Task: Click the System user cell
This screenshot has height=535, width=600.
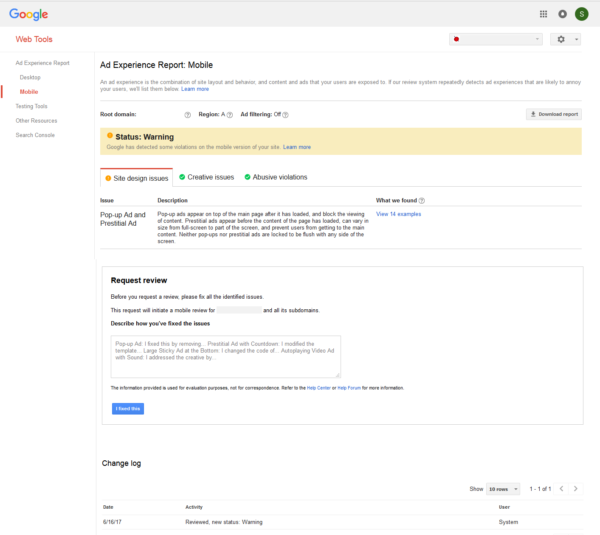Action: pos(508,522)
